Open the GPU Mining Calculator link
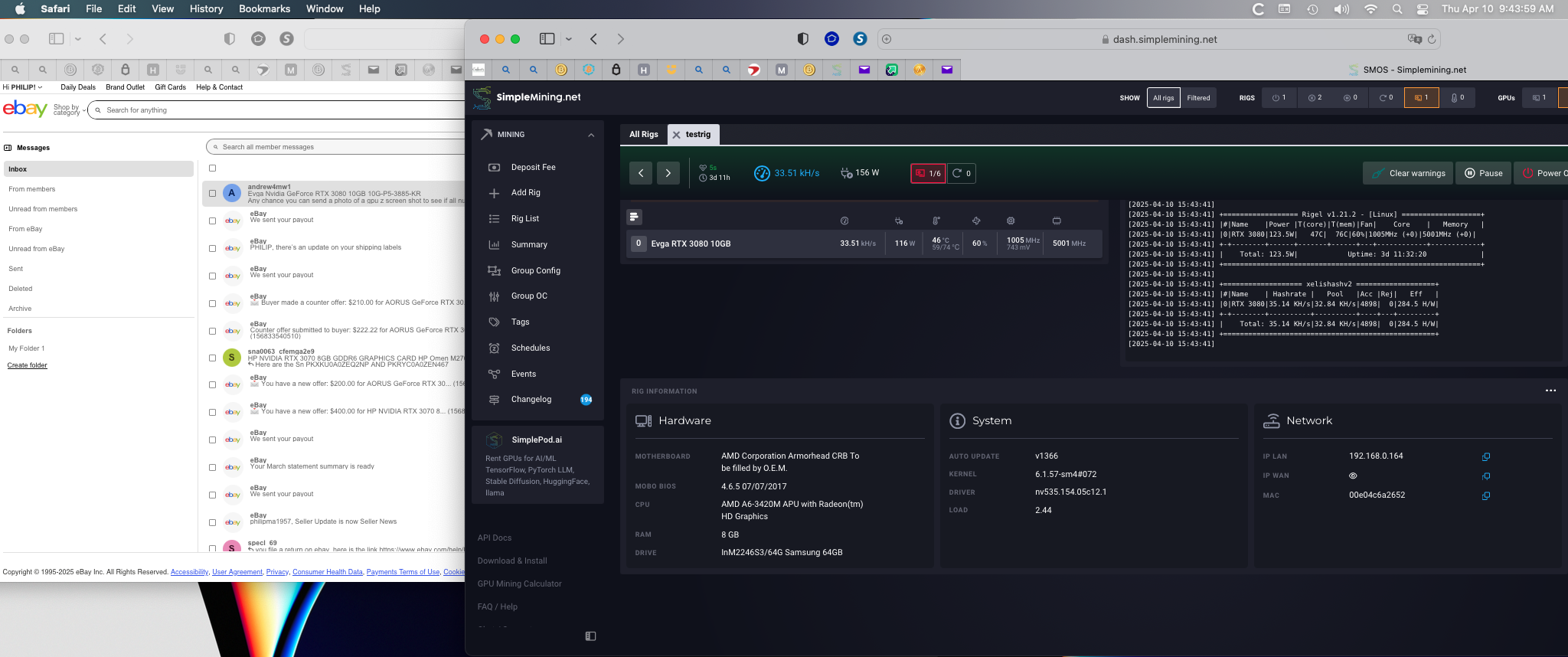 [x=519, y=584]
